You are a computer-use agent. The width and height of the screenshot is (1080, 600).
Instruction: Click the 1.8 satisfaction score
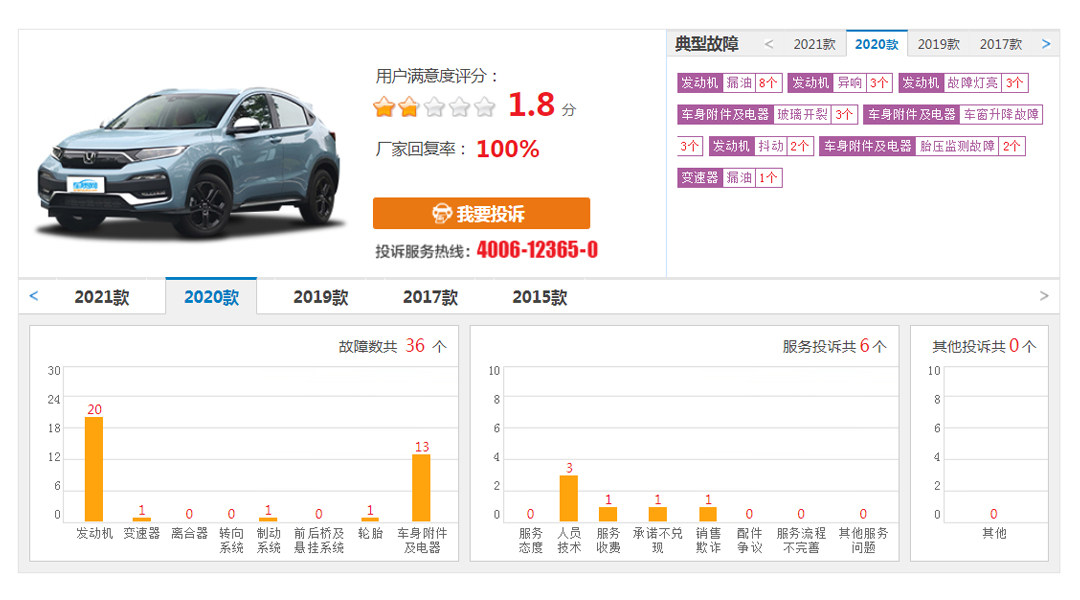[532, 105]
